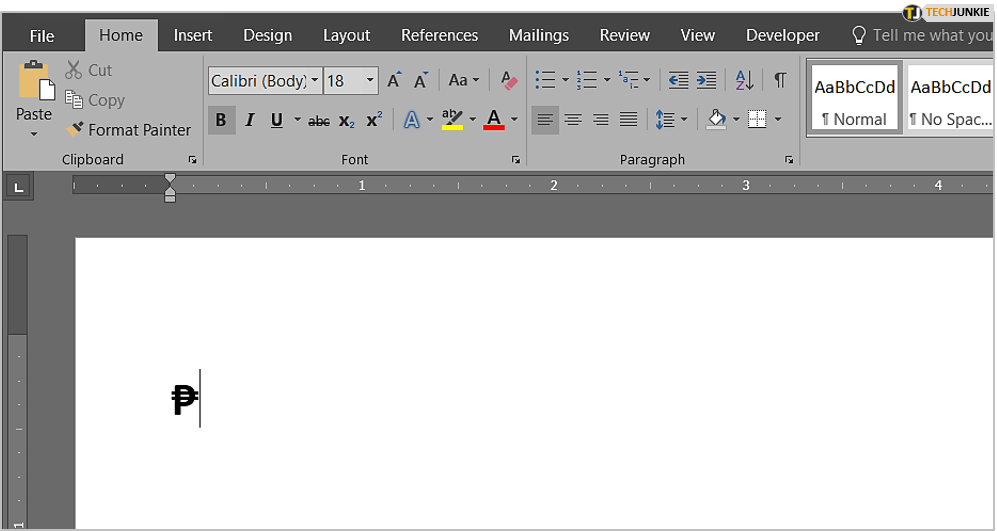This screenshot has height=531, width=997.
Task: Apply subscript formatting
Action: click(346, 121)
